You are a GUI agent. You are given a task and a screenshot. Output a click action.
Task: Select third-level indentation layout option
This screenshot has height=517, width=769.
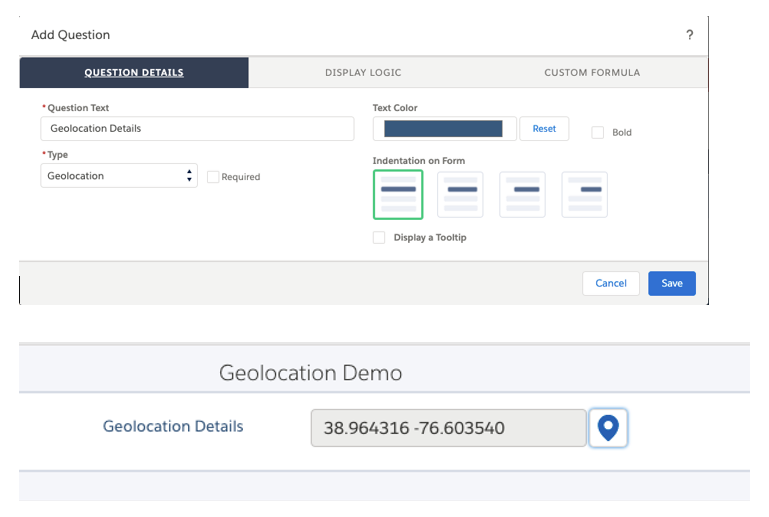click(x=585, y=194)
